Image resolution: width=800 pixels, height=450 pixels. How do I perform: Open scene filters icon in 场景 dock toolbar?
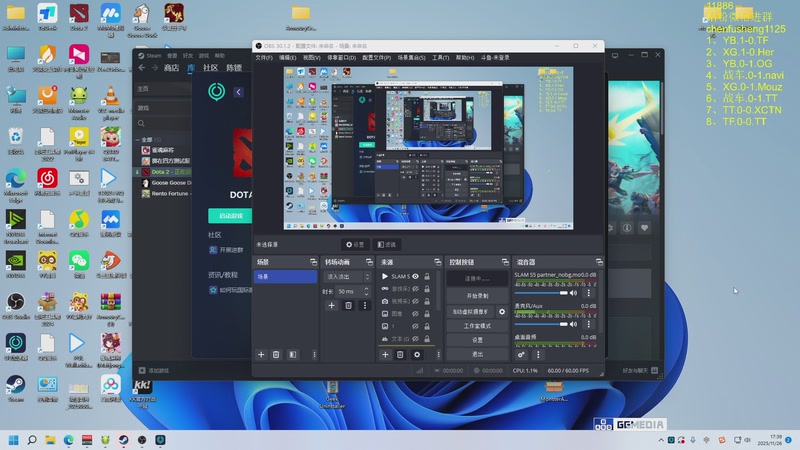[x=293, y=355]
